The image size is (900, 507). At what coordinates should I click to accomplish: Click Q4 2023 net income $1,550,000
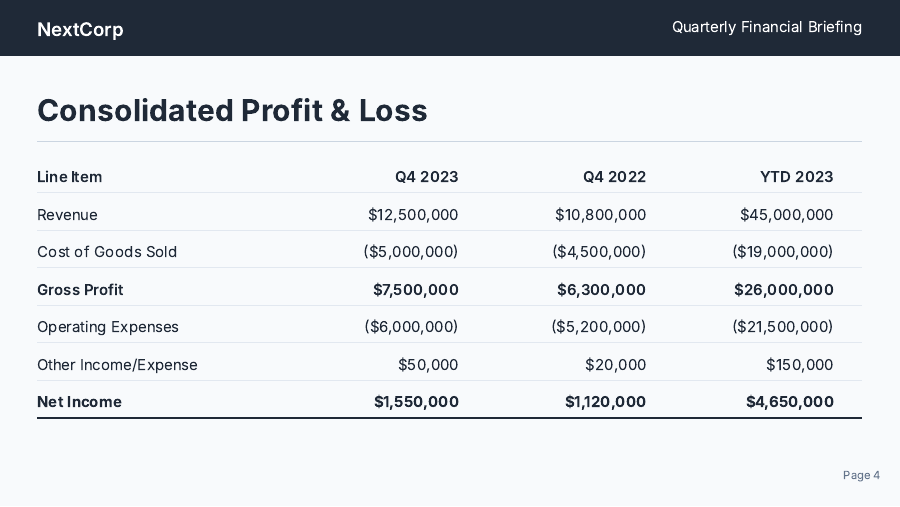416,402
